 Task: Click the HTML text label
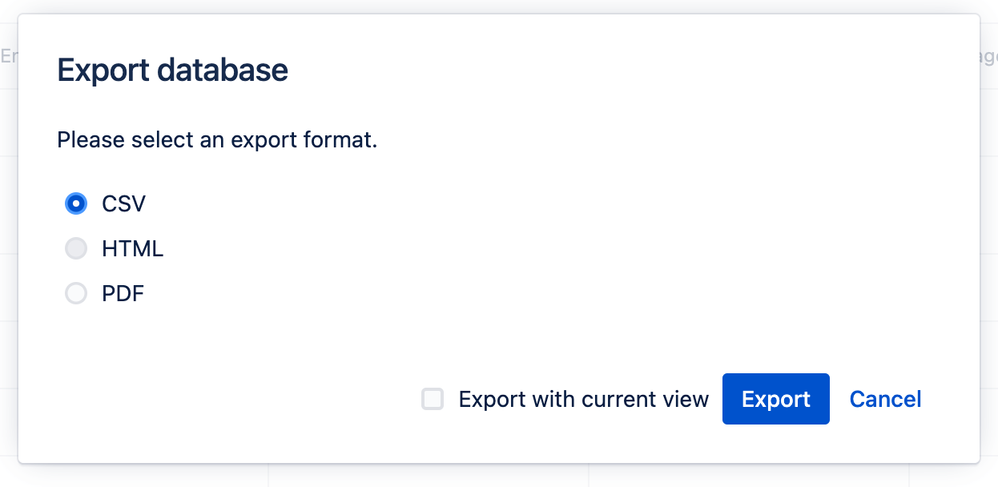coord(132,249)
